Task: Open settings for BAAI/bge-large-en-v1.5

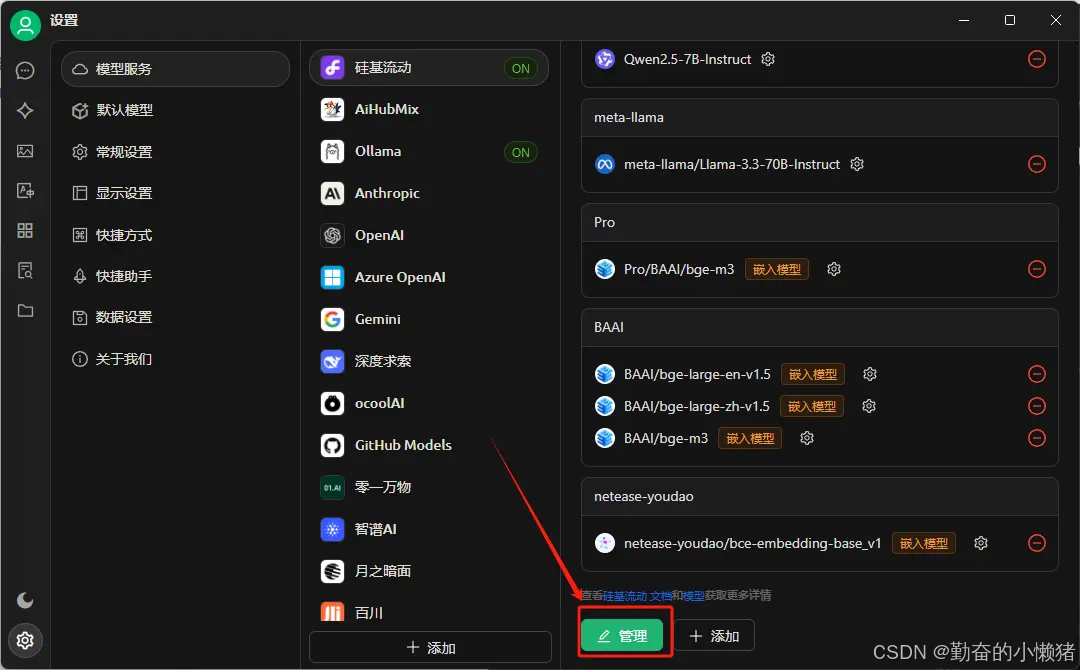Action: [x=870, y=374]
